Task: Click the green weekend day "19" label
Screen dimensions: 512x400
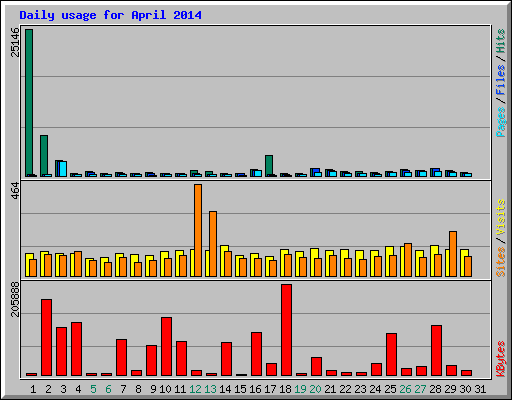Action: [300, 389]
